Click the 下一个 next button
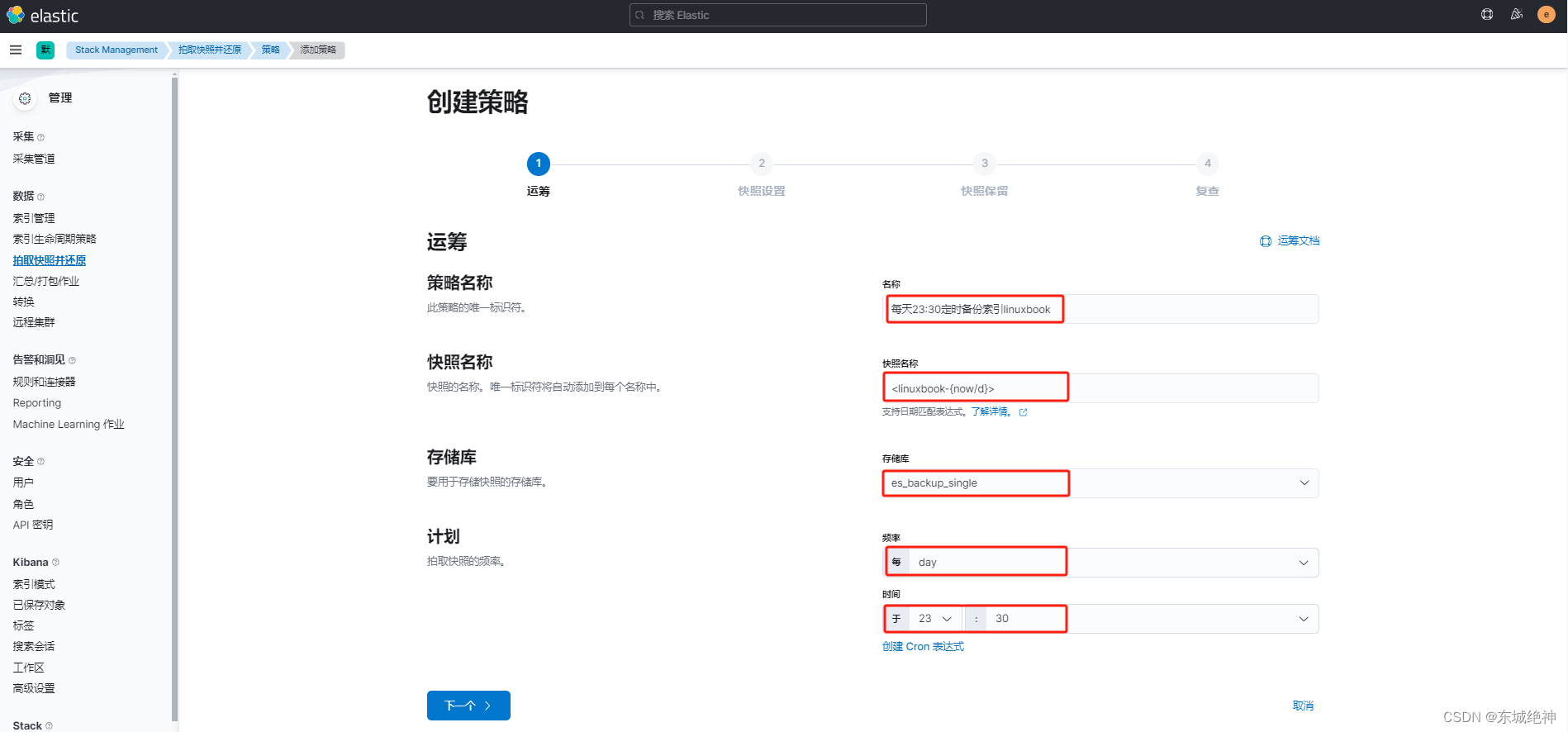This screenshot has height=732, width=1568. coord(468,706)
